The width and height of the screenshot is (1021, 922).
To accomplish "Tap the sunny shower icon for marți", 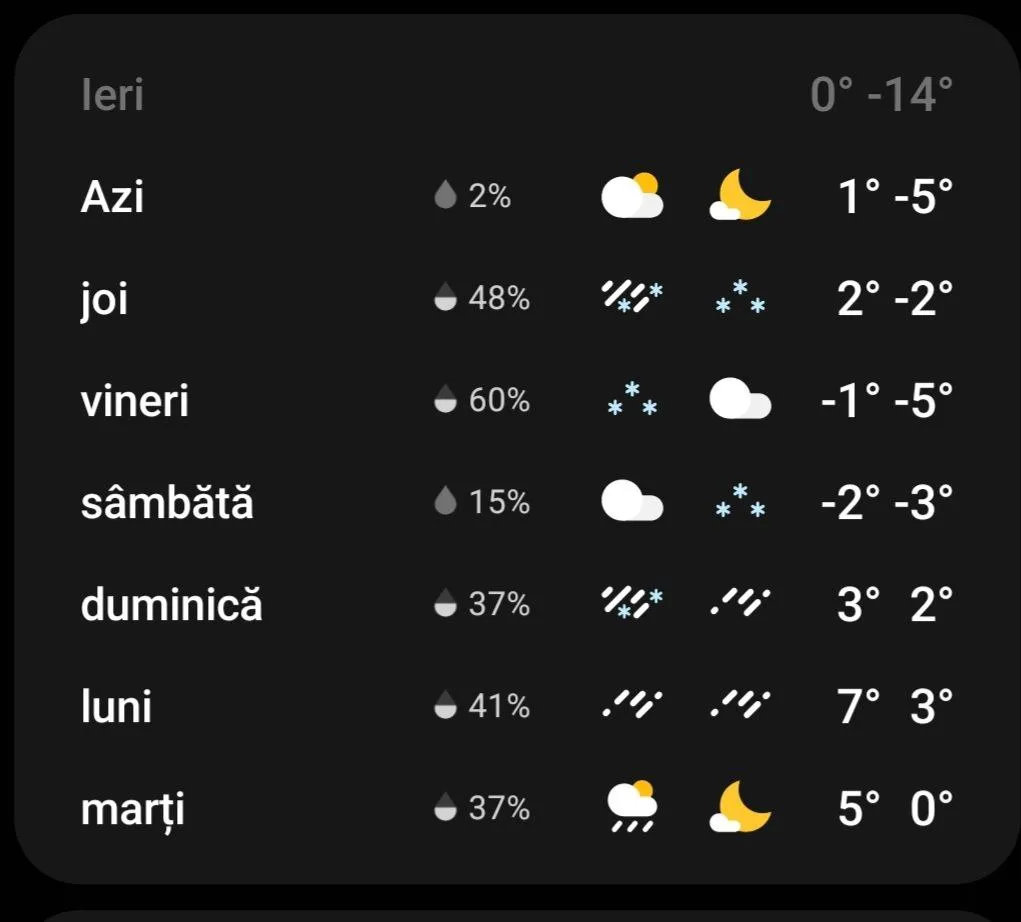I will [x=632, y=807].
